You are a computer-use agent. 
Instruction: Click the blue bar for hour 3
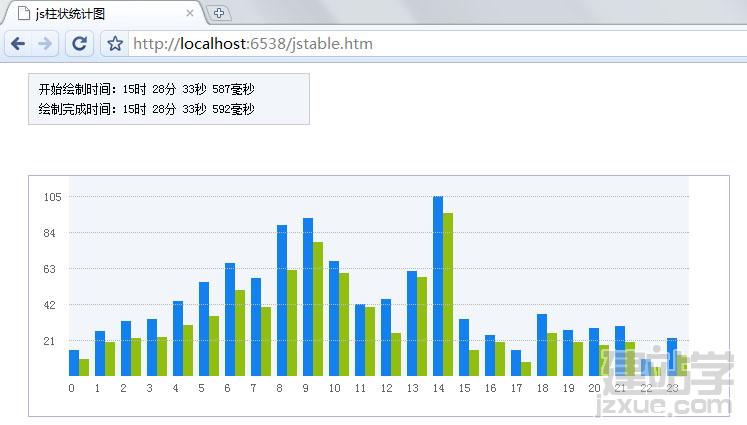click(x=152, y=347)
